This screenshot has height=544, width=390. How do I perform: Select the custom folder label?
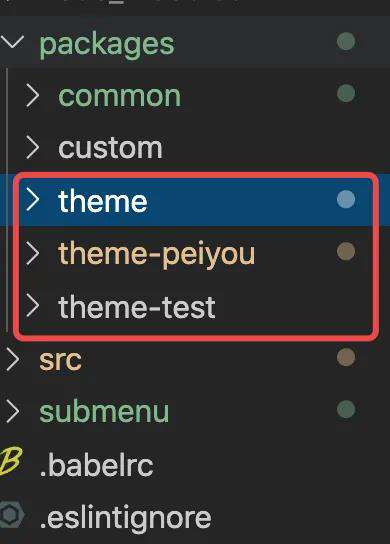(110, 148)
